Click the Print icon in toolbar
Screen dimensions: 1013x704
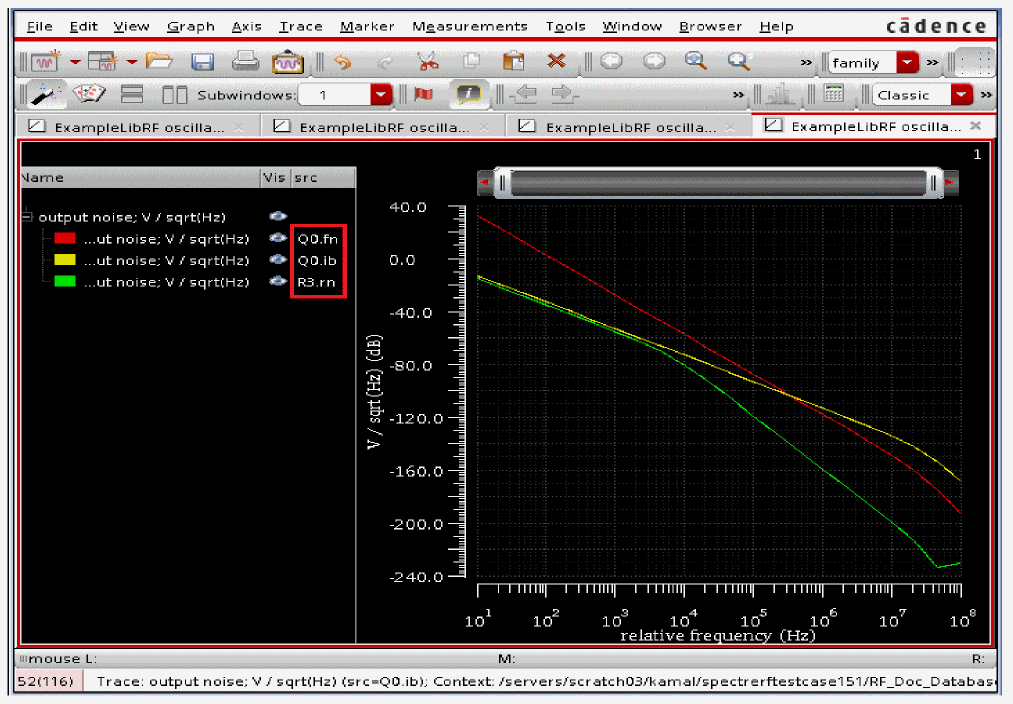(246, 62)
